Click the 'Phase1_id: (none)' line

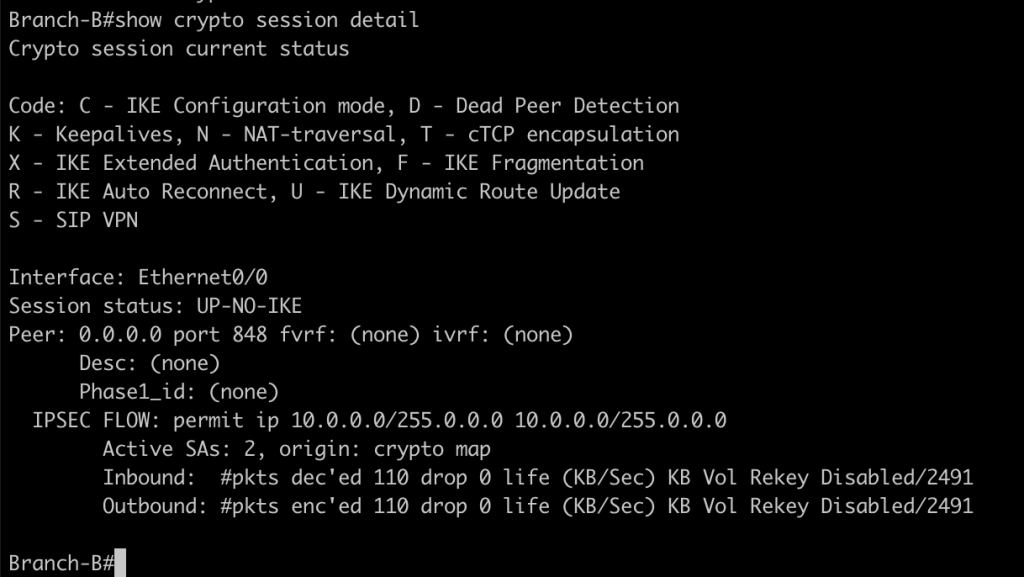coord(179,391)
